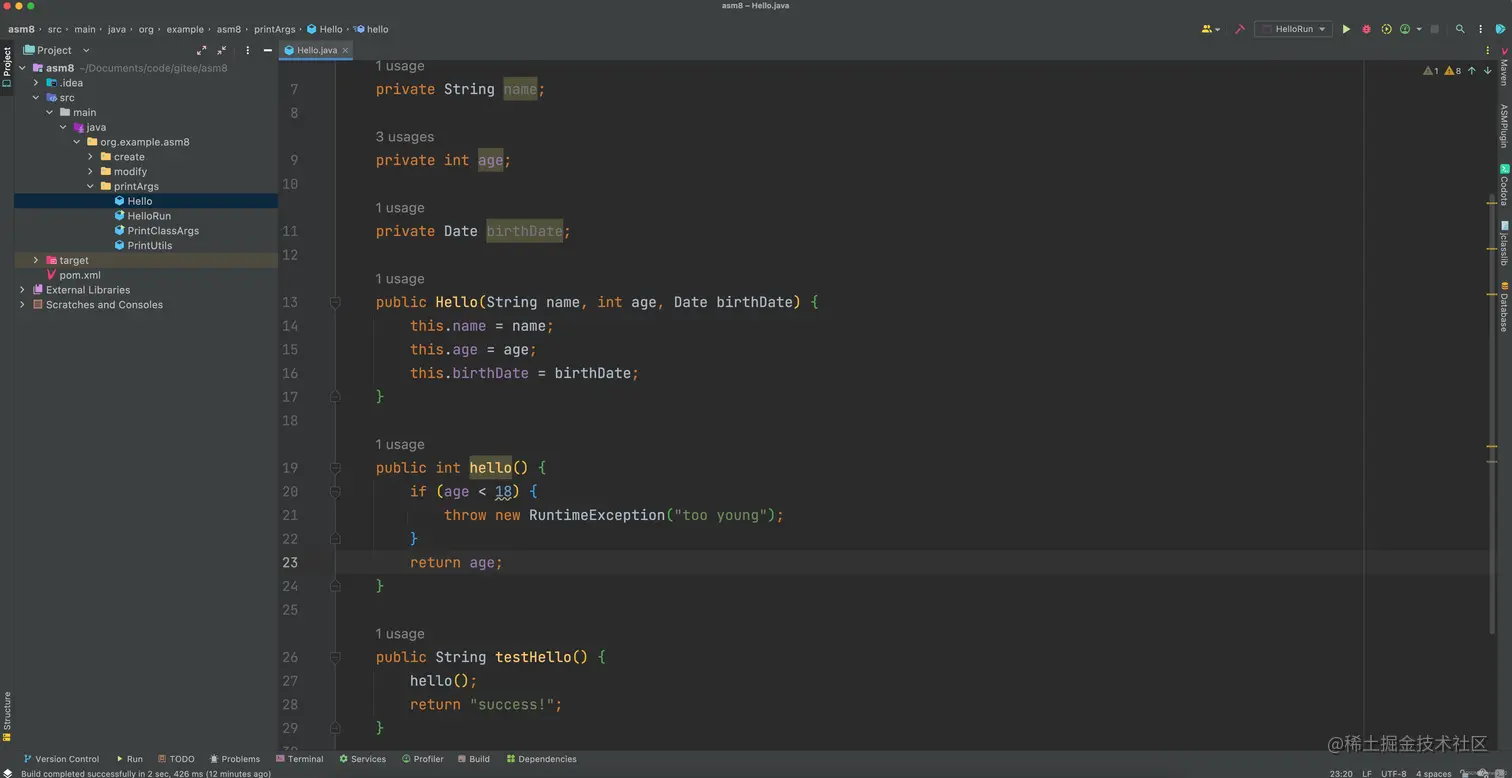Fold the hello() method at line 19 gutter

335,468
